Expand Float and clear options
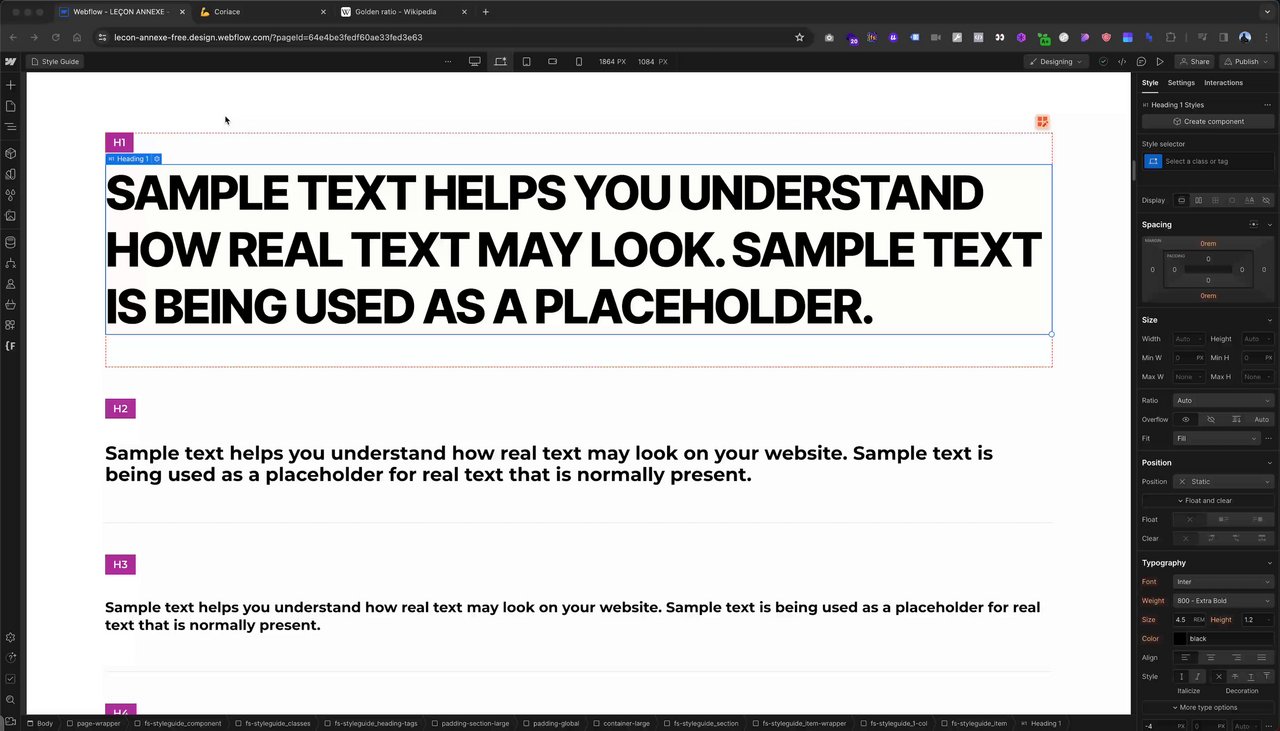Viewport: 1280px width, 731px height. [x=1208, y=500]
